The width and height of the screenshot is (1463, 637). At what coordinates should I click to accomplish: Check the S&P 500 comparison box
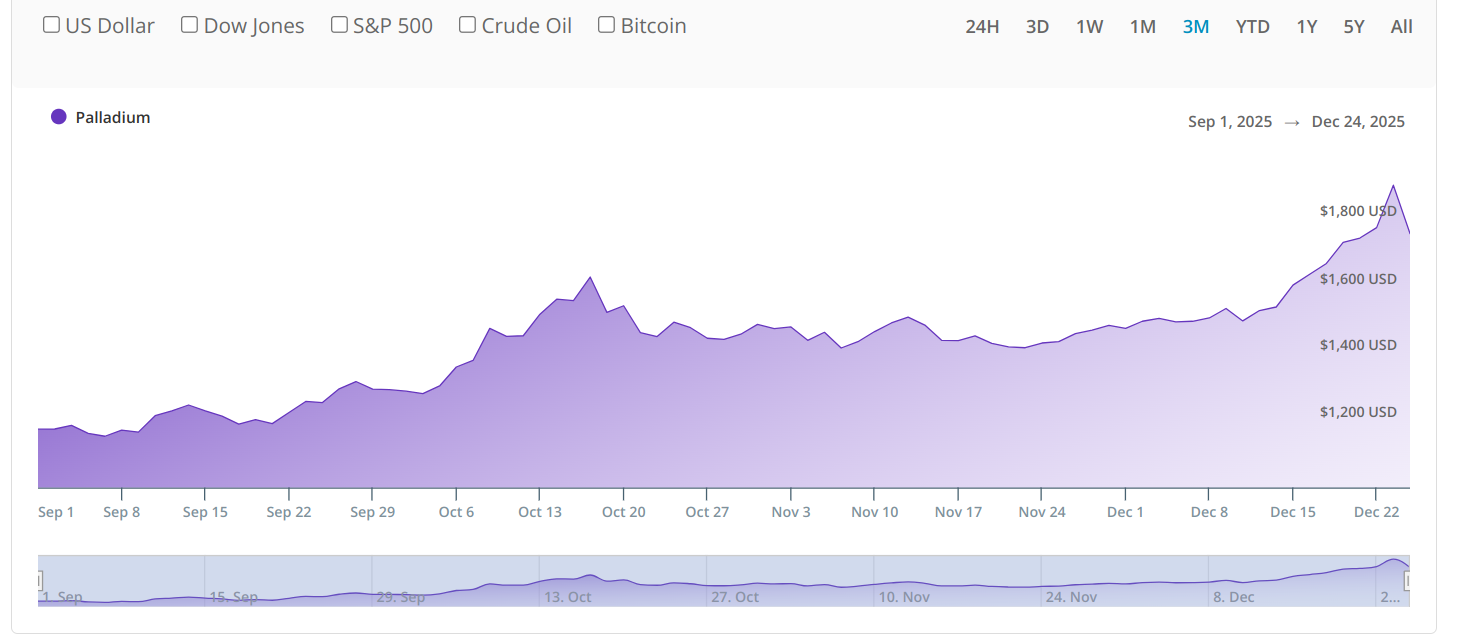tap(339, 25)
